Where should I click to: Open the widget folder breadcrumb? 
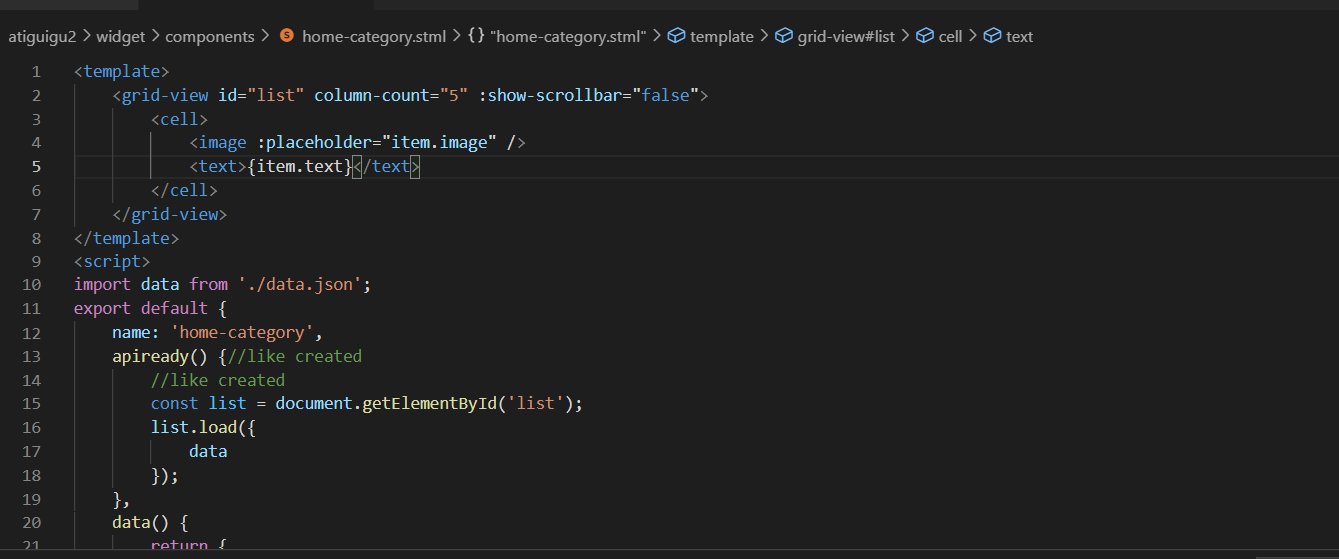pos(120,36)
